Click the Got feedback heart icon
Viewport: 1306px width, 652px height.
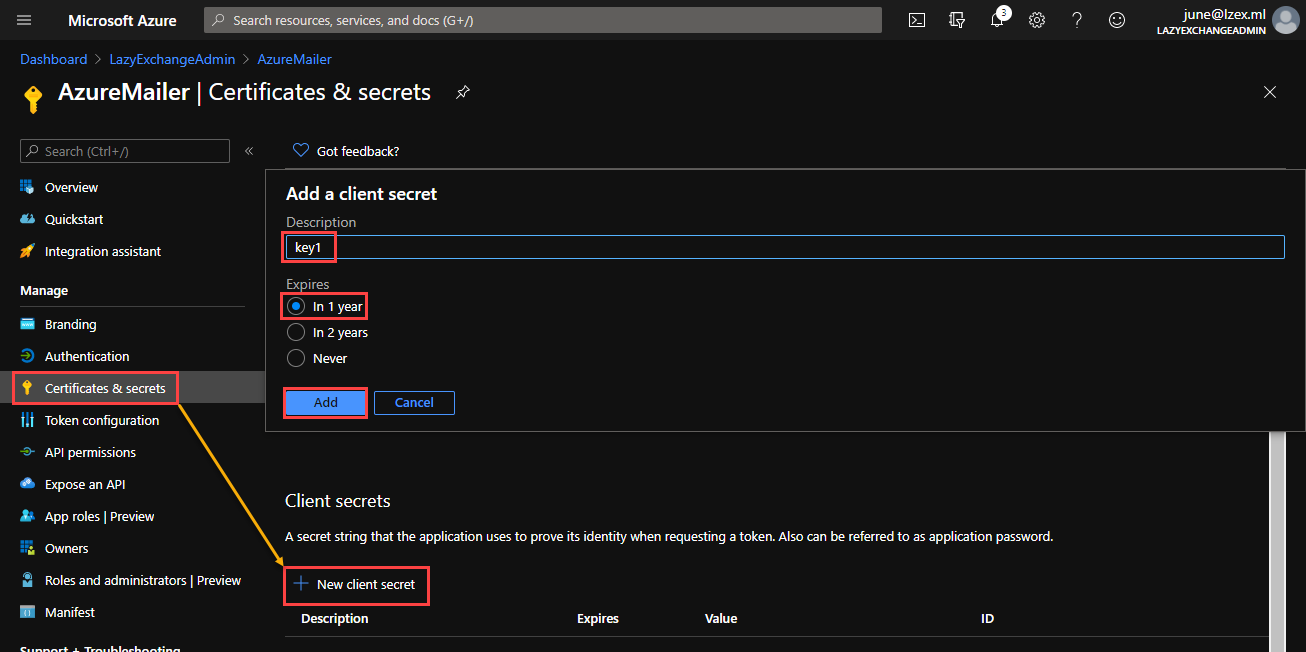pyautogui.click(x=300, y=151)
